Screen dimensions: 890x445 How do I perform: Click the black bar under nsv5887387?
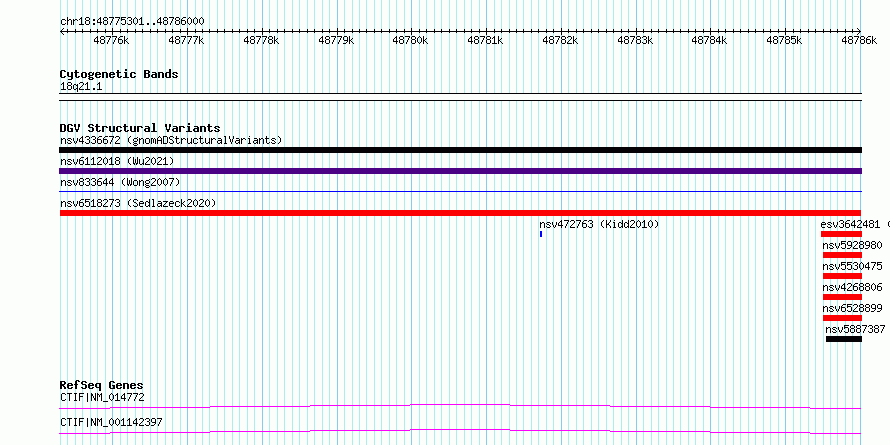point(844,339)
